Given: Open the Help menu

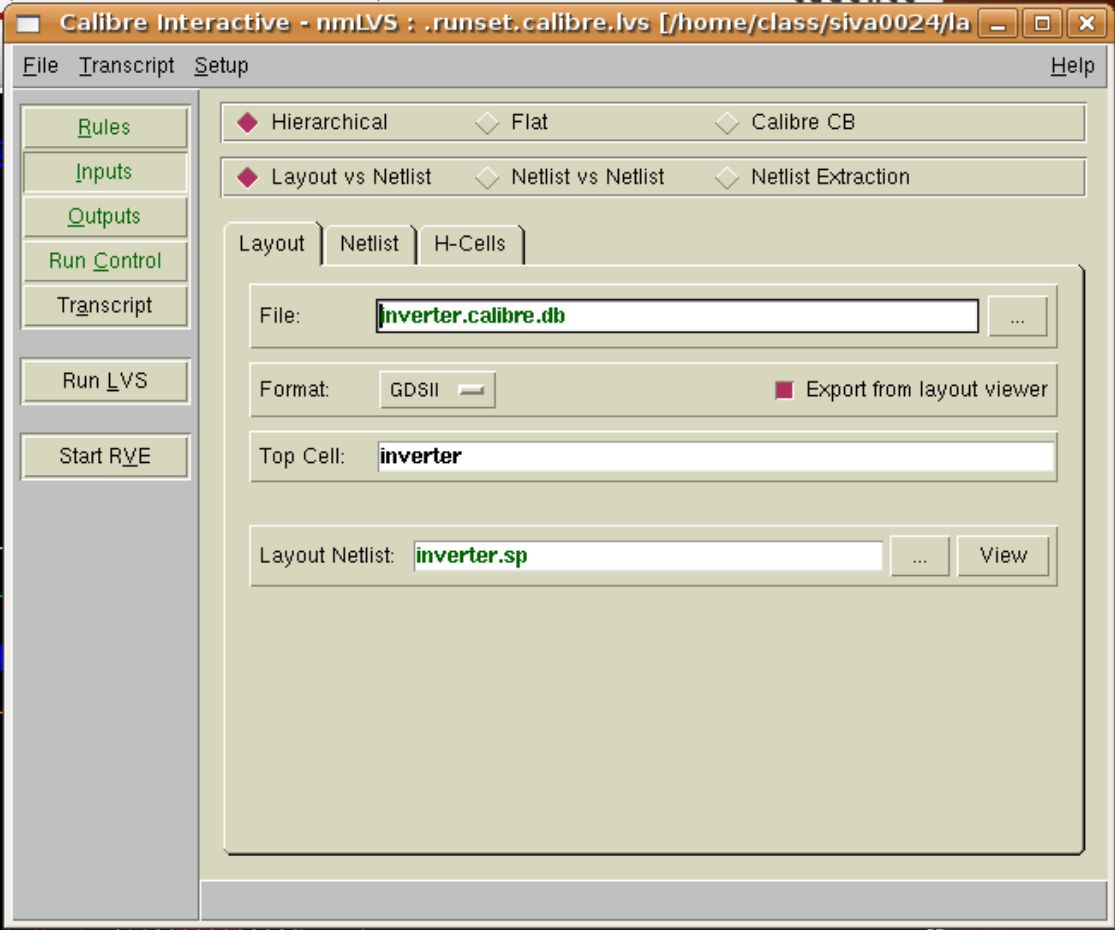Looking at the screenshot, I should tap(1072, 66).
